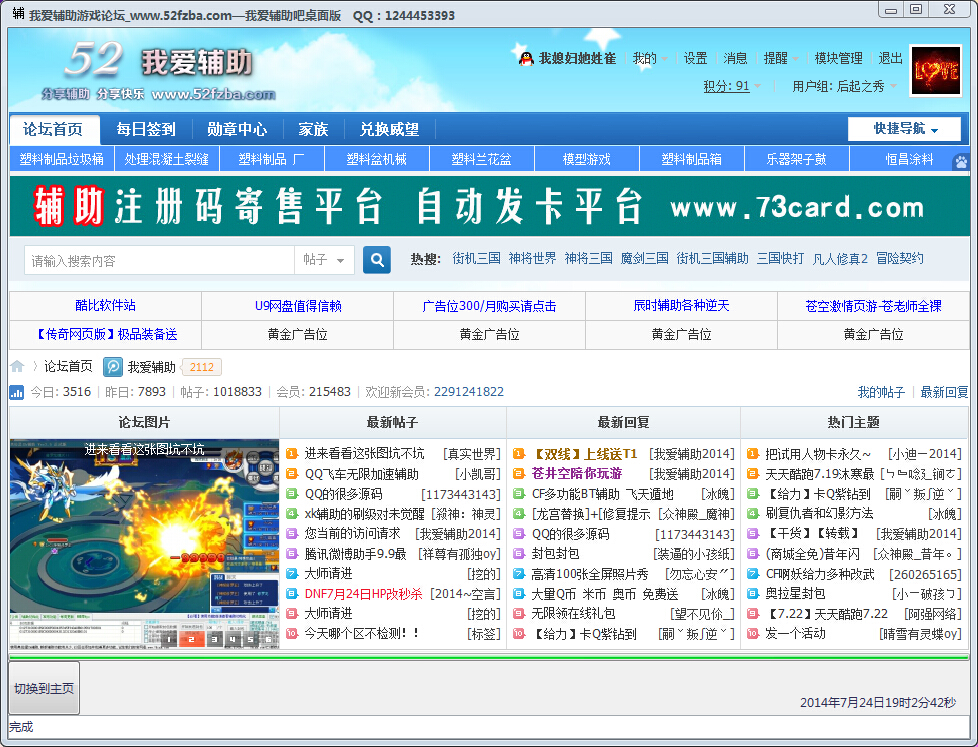This screenshot has height=747, width=978.
Task: Open the 帖子 search type dropdown
Action: pos(324,259)
